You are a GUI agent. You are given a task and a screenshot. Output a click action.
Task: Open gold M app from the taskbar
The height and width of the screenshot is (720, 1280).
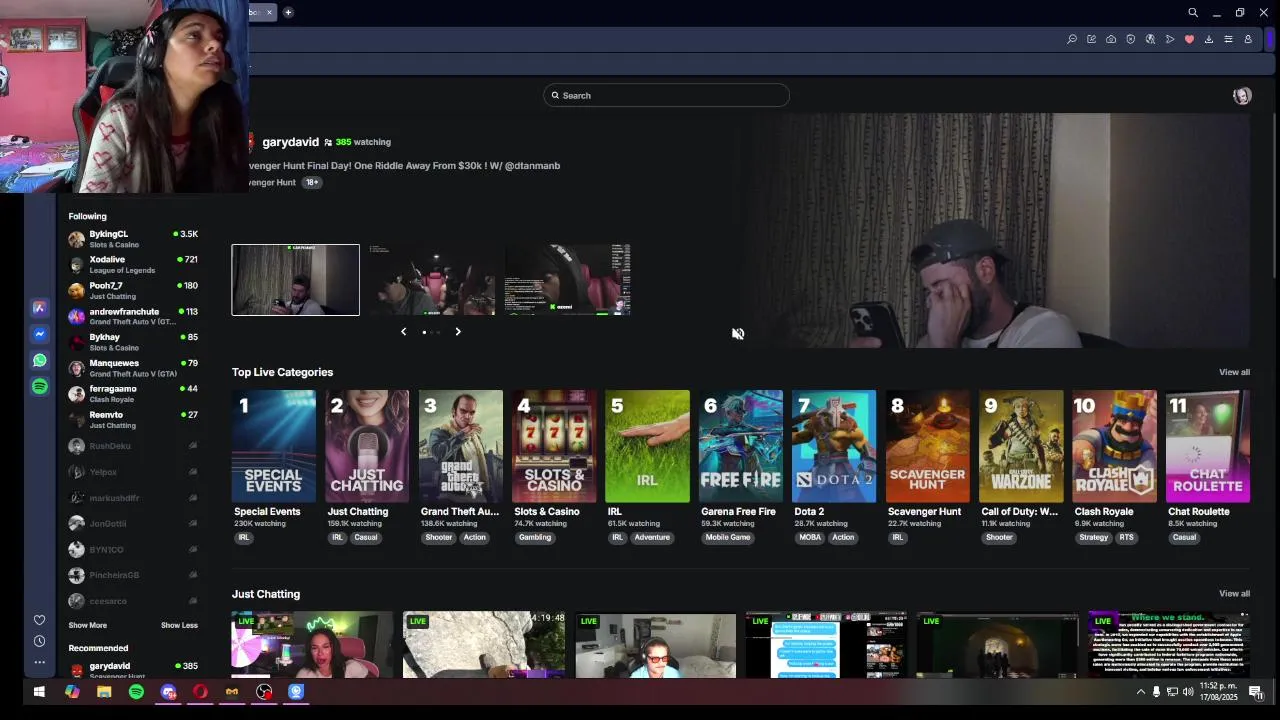click(x=232, y=692)
